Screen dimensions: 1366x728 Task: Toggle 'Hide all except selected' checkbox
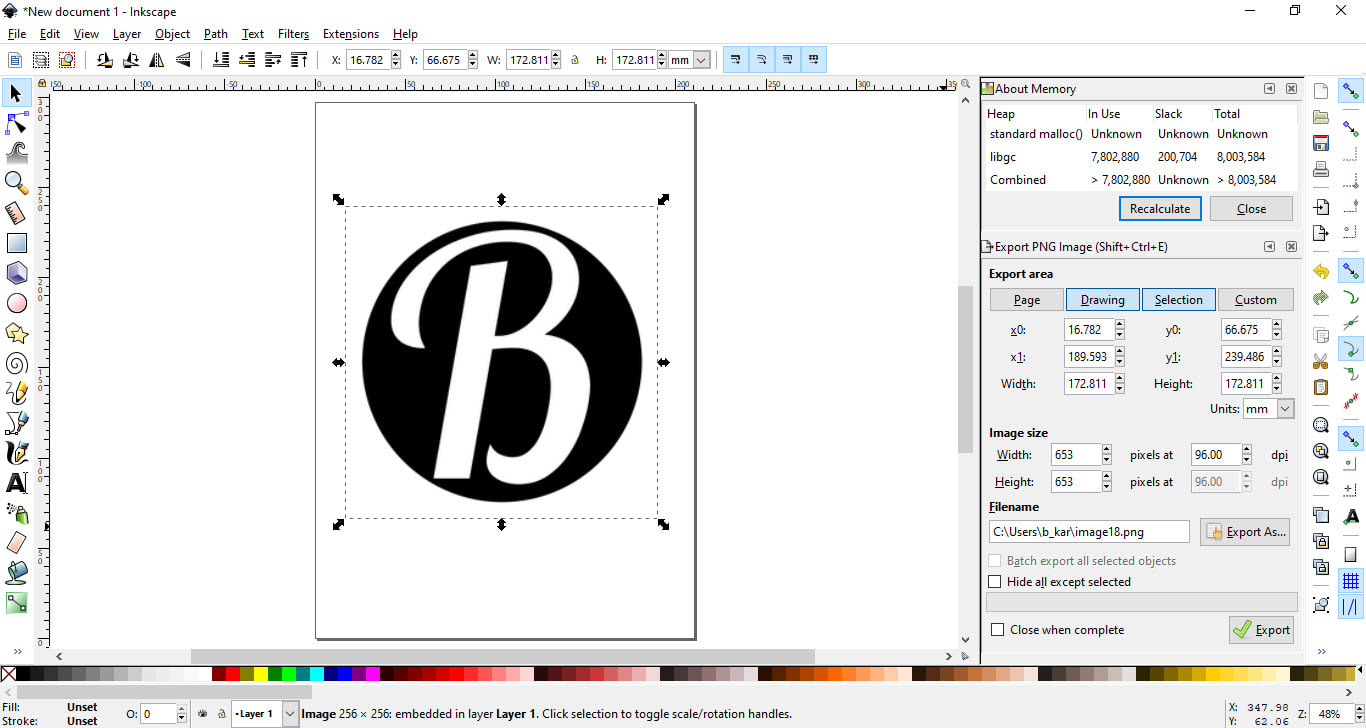pos(995,582)
